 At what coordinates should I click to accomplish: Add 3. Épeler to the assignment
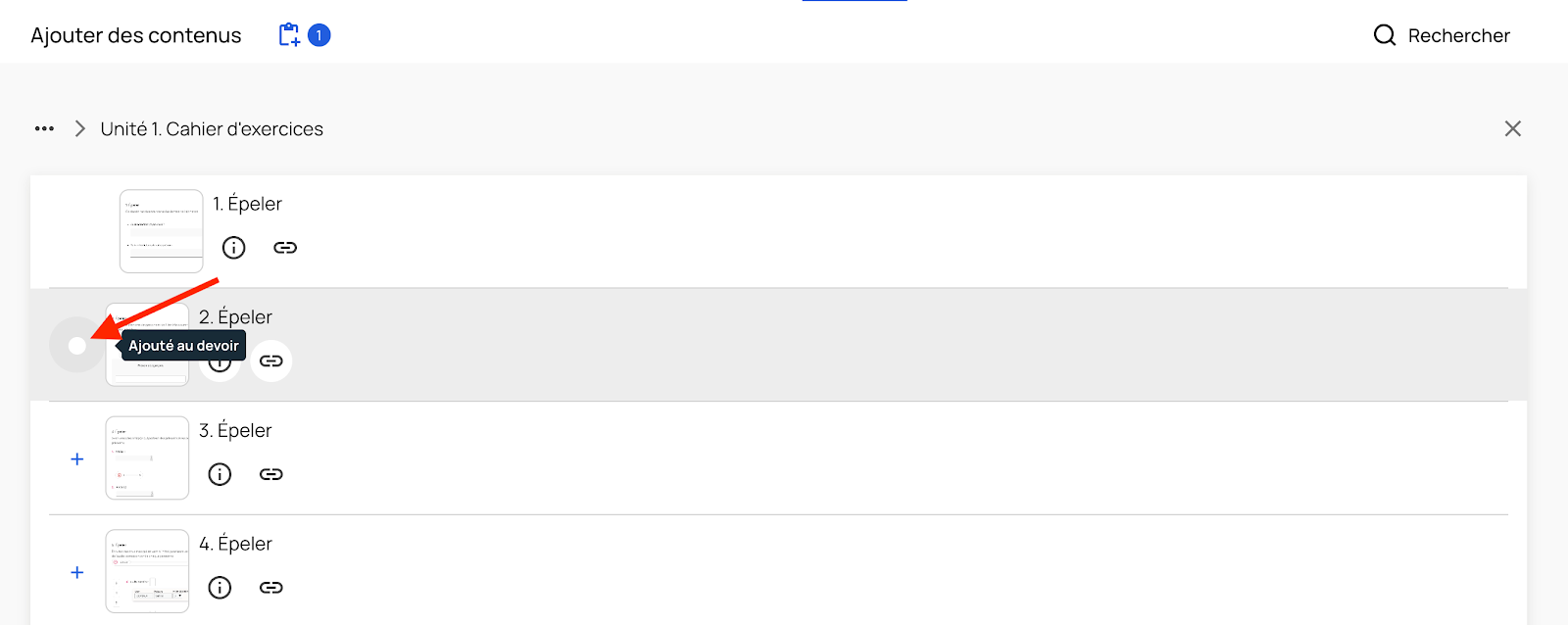[77, 459]
